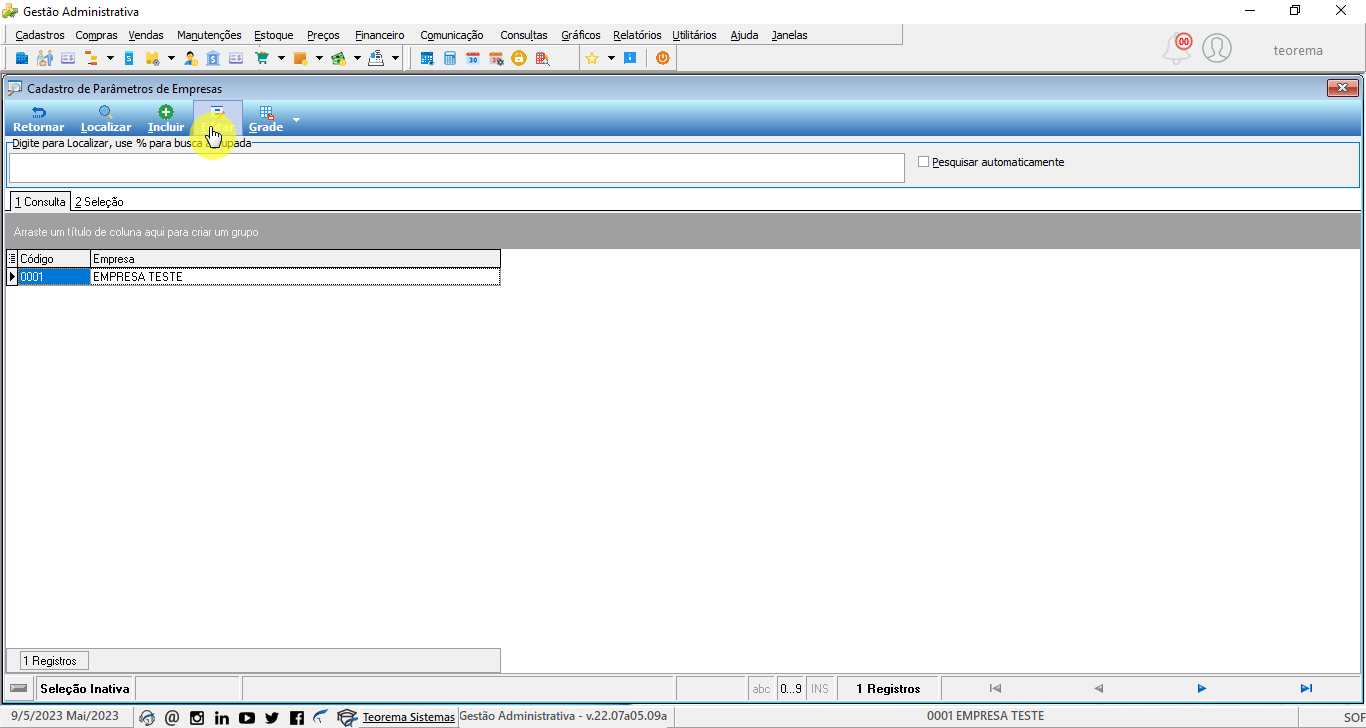
Task: Open the Facebook icon in status bar
Action: pyautogui.click(x=297, y=717)
